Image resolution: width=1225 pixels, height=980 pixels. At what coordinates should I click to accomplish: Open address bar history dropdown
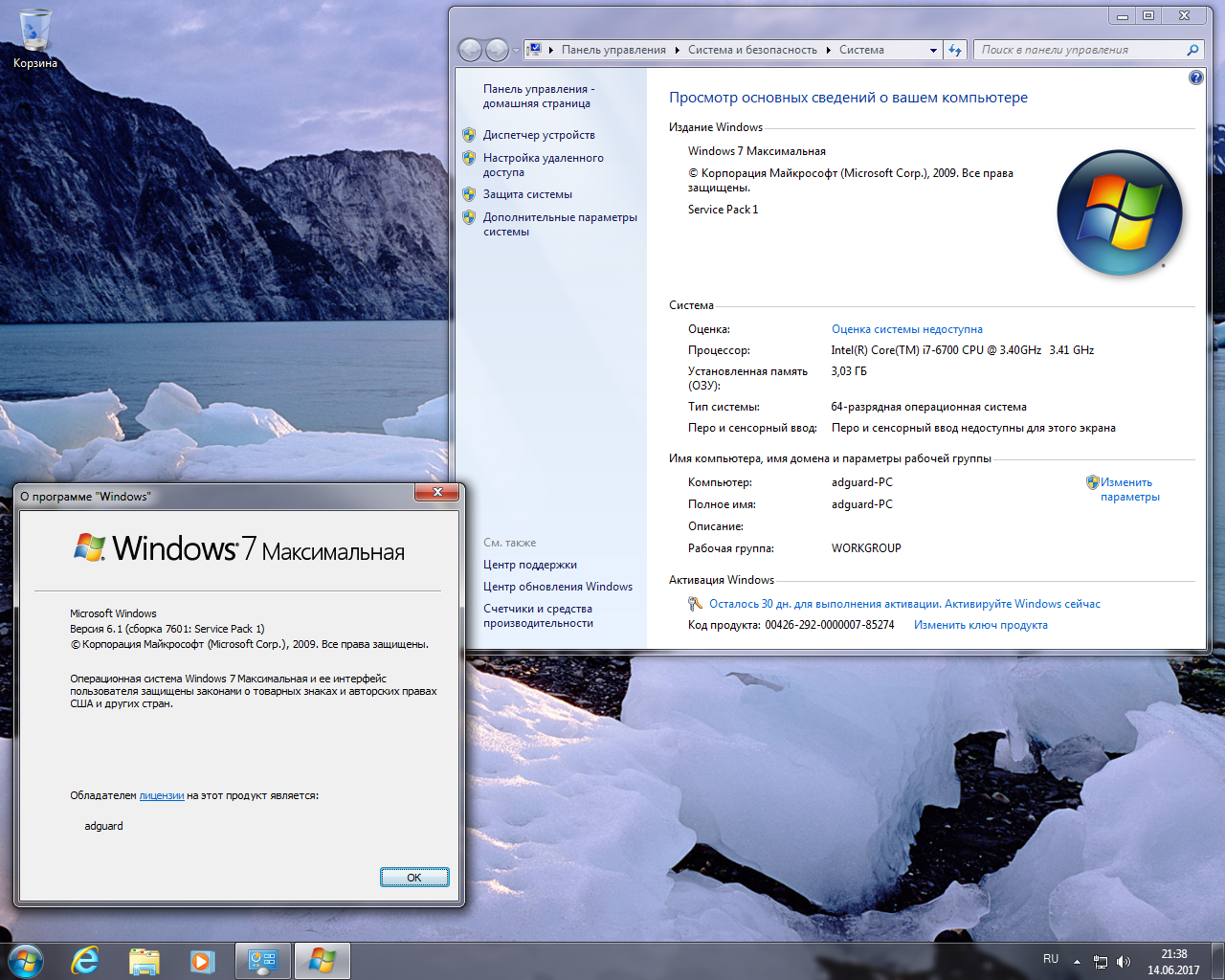pyautogui.click(x=933, y=50)
